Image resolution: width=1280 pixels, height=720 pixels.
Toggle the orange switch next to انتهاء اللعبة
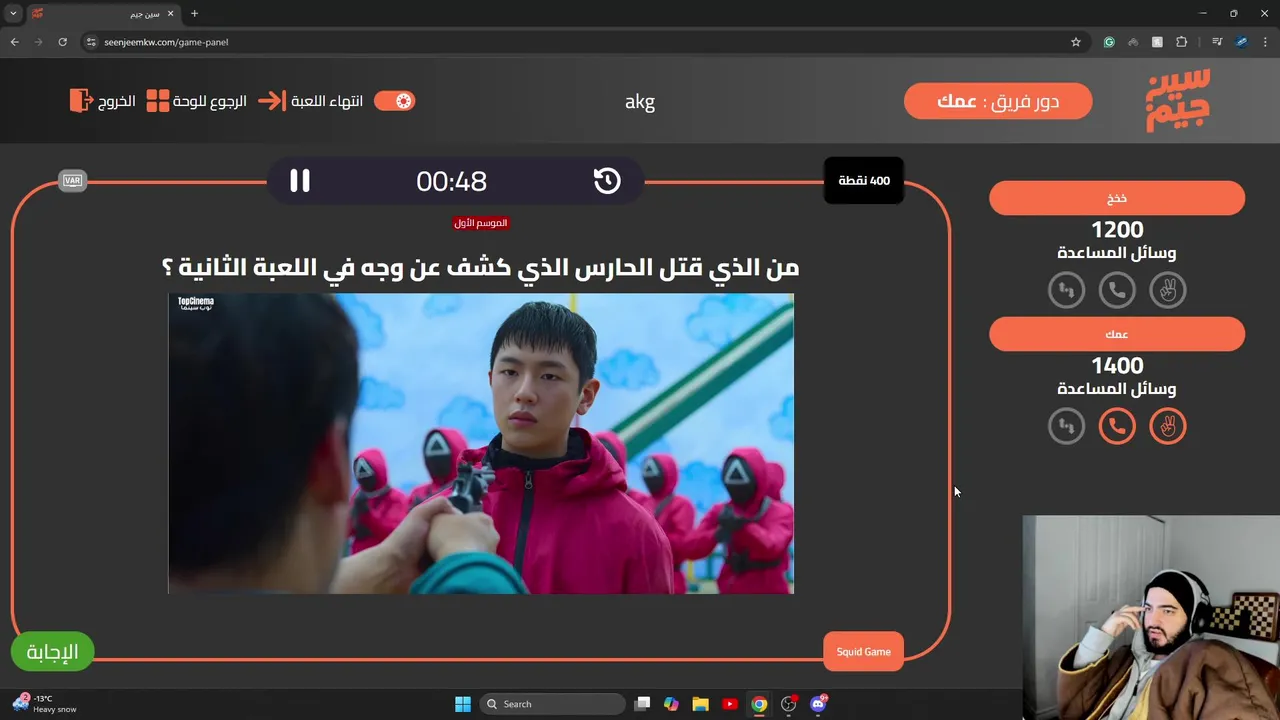click(x=394, y=101)
